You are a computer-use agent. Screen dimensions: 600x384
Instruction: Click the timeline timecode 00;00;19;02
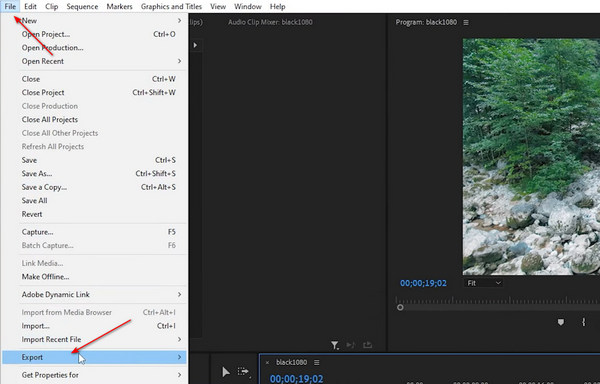[x=297, y=379]
